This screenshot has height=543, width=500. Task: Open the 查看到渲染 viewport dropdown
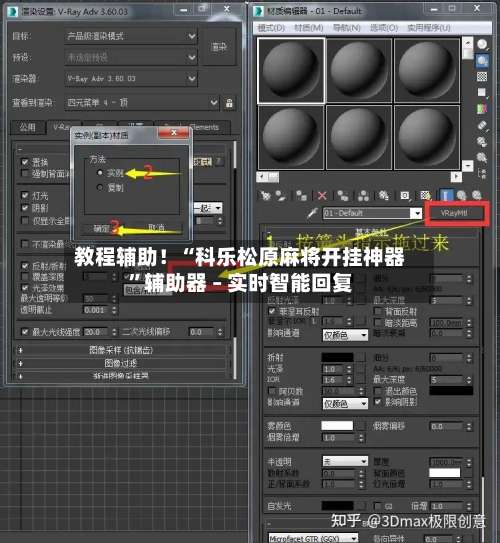tap(142, 103)
